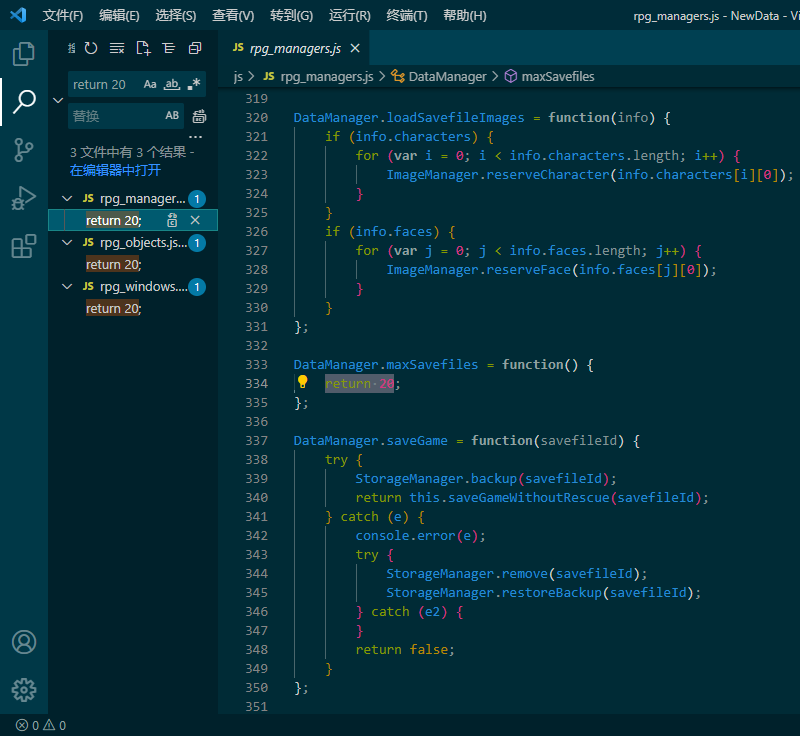Open the Extensions view
Viewport: 800px width, 736px height.
click(23, 246)
